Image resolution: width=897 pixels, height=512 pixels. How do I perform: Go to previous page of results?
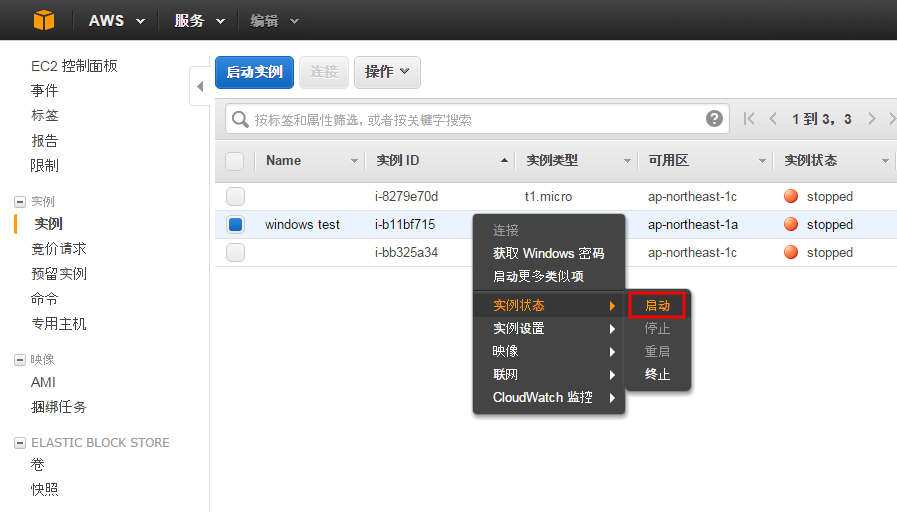(x=773, y=119)
